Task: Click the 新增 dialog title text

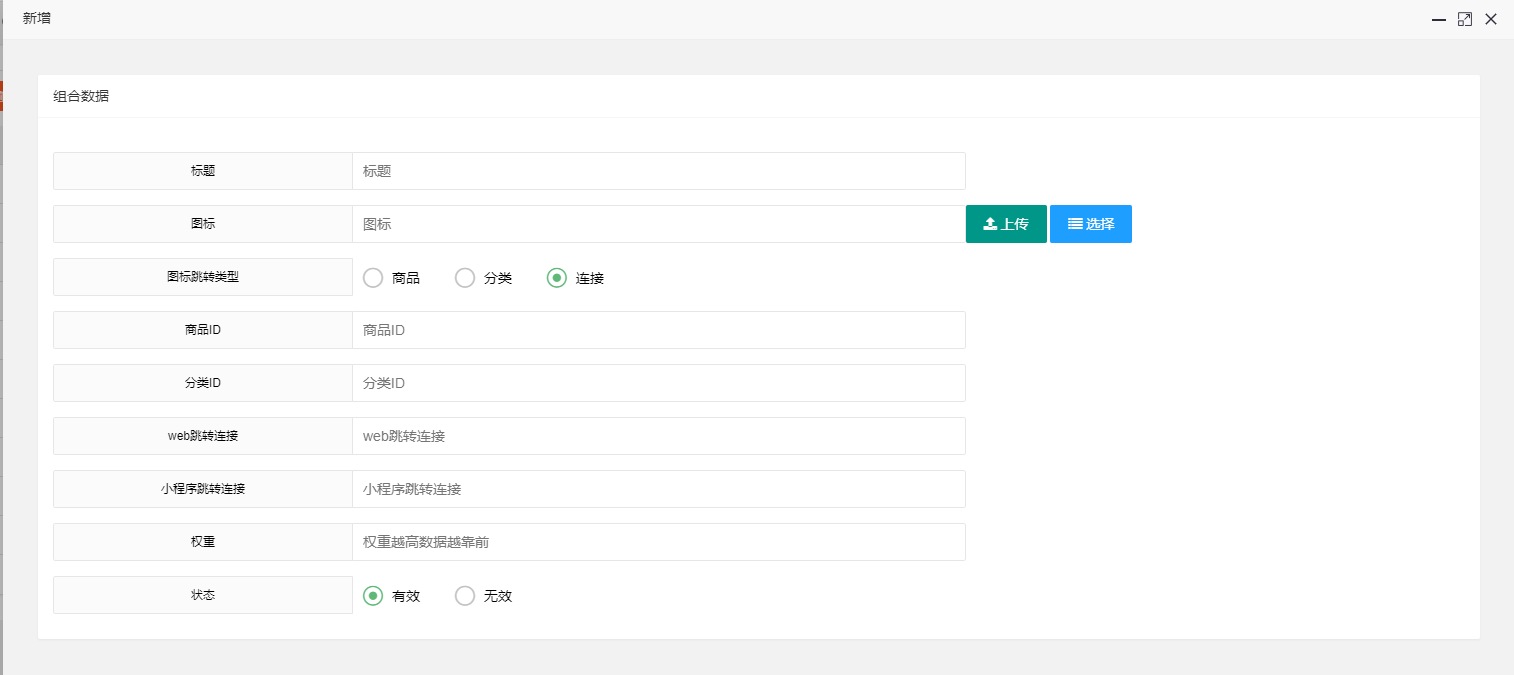Action: 37,19
